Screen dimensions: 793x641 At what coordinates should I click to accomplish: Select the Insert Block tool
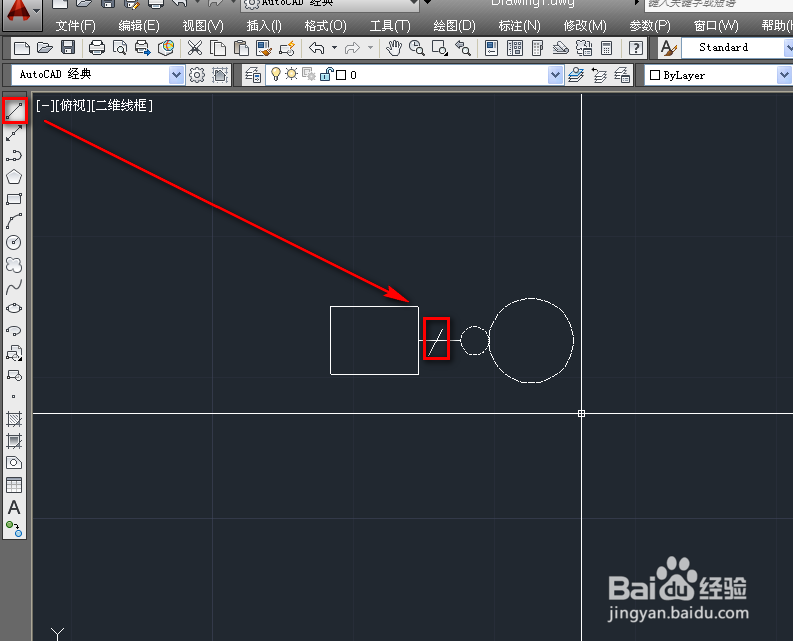14,353
